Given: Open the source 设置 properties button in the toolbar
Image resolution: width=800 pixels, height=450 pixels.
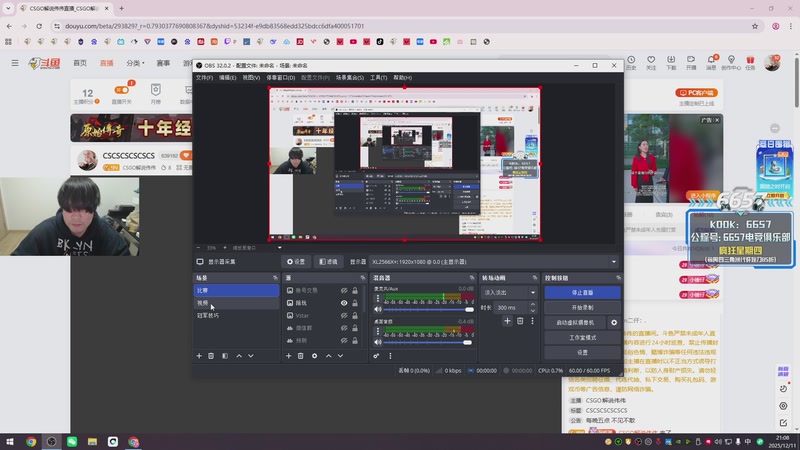Looking at the screenshot, I should point(296,262).
